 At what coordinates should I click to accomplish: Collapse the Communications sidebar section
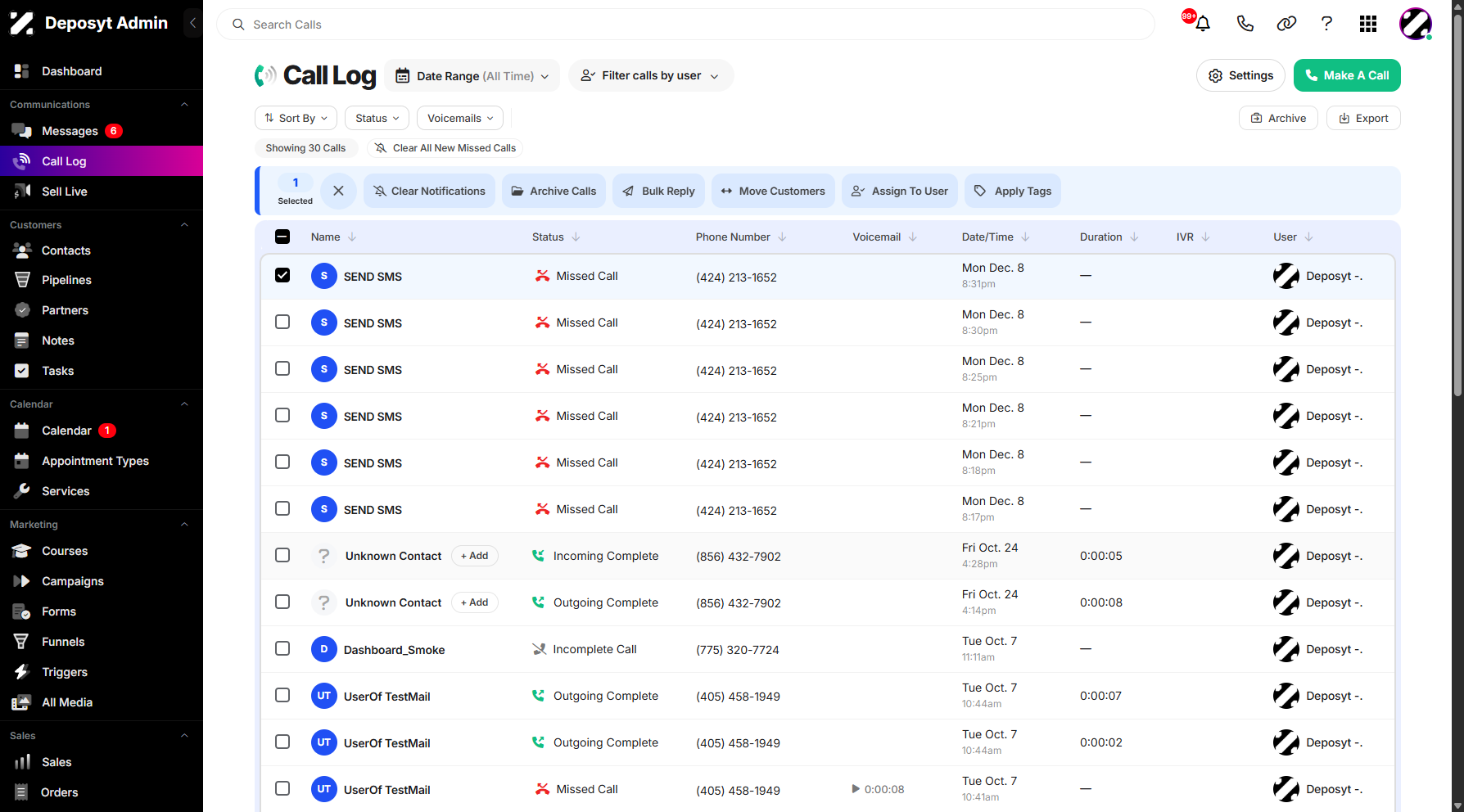184,105
